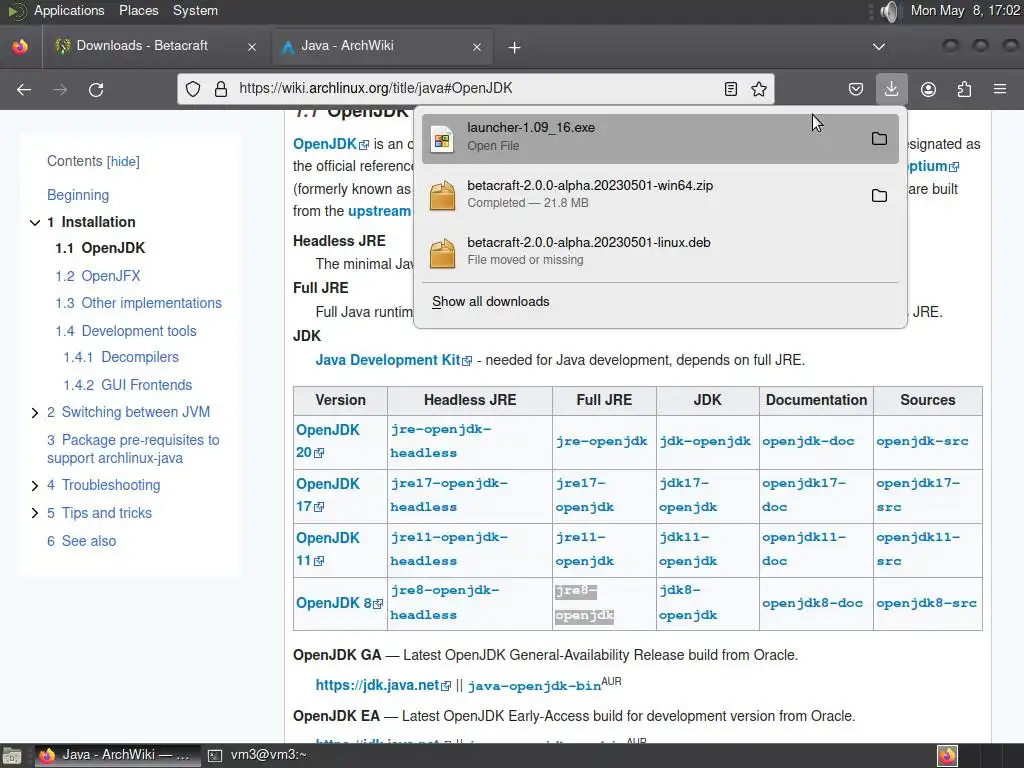
Task: Open the Extensions puzzle icon
Action: coord(964,89)
